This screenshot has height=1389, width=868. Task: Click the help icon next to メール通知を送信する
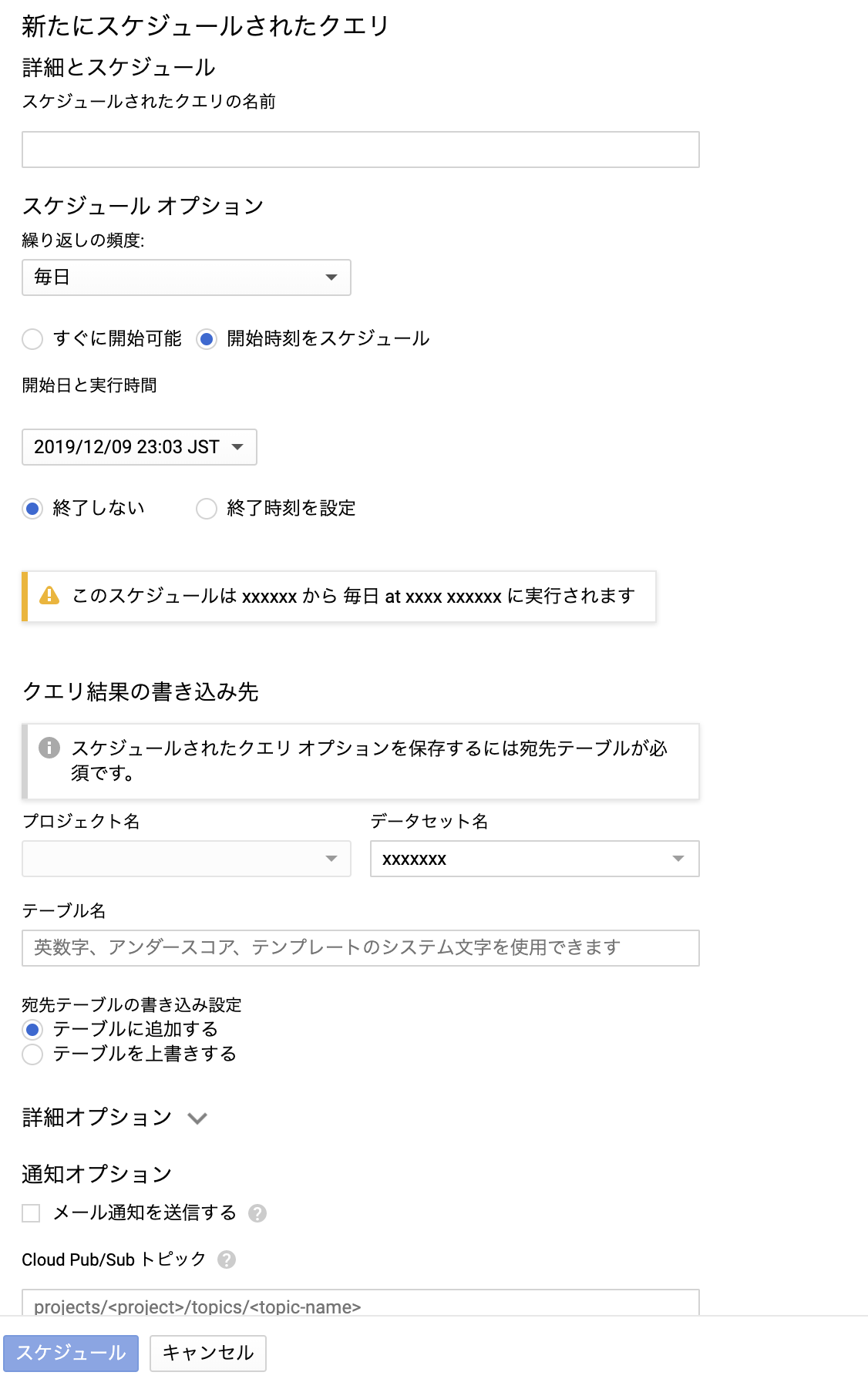(x=259, y=1213)
